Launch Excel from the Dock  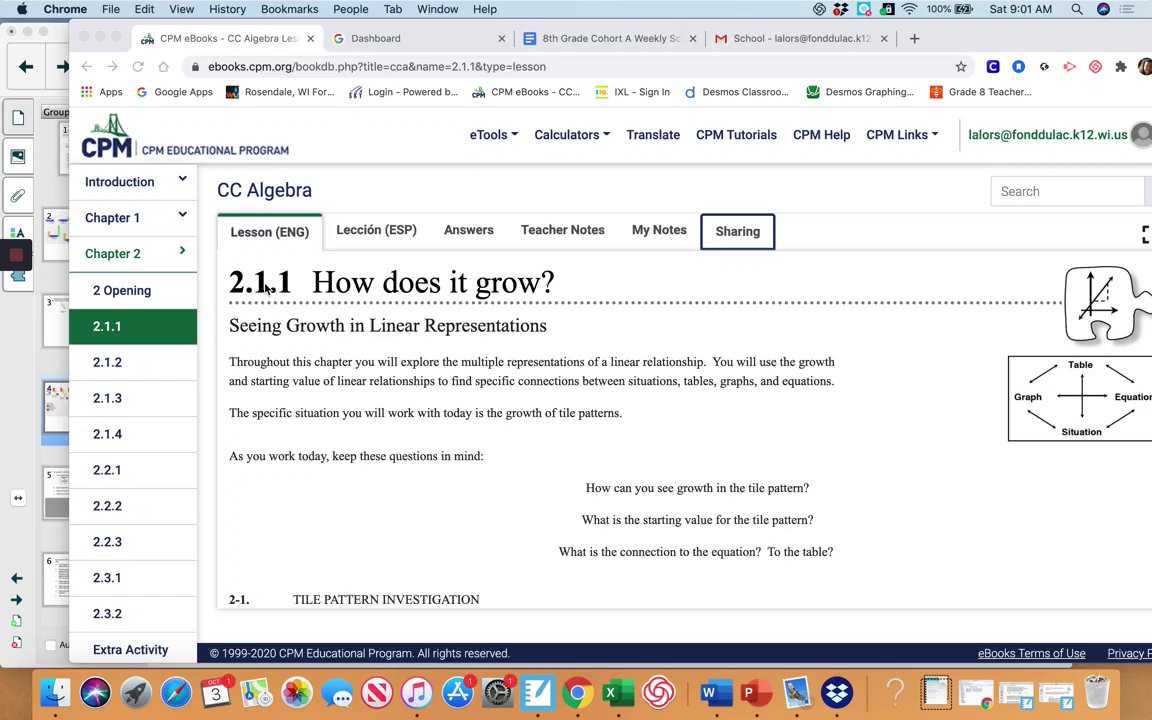coord(618,692)
